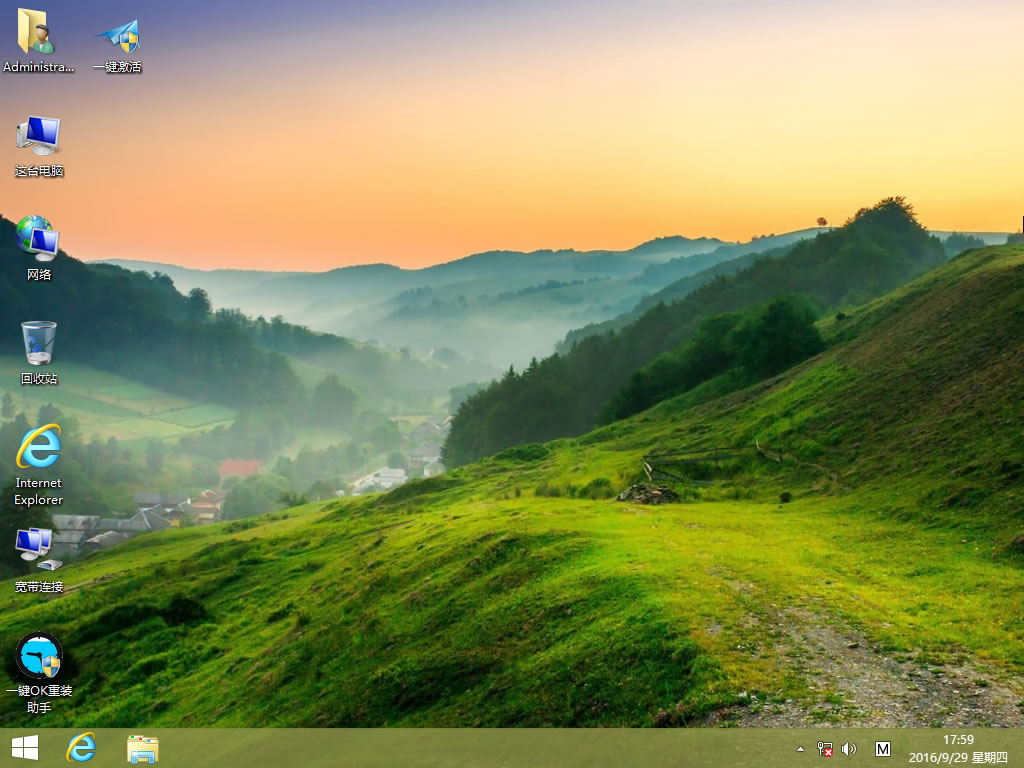Viewport: 1024px width, 768px height.
Task: Select the 一键激活 shortcut without opening it
Action: (119, 33)
